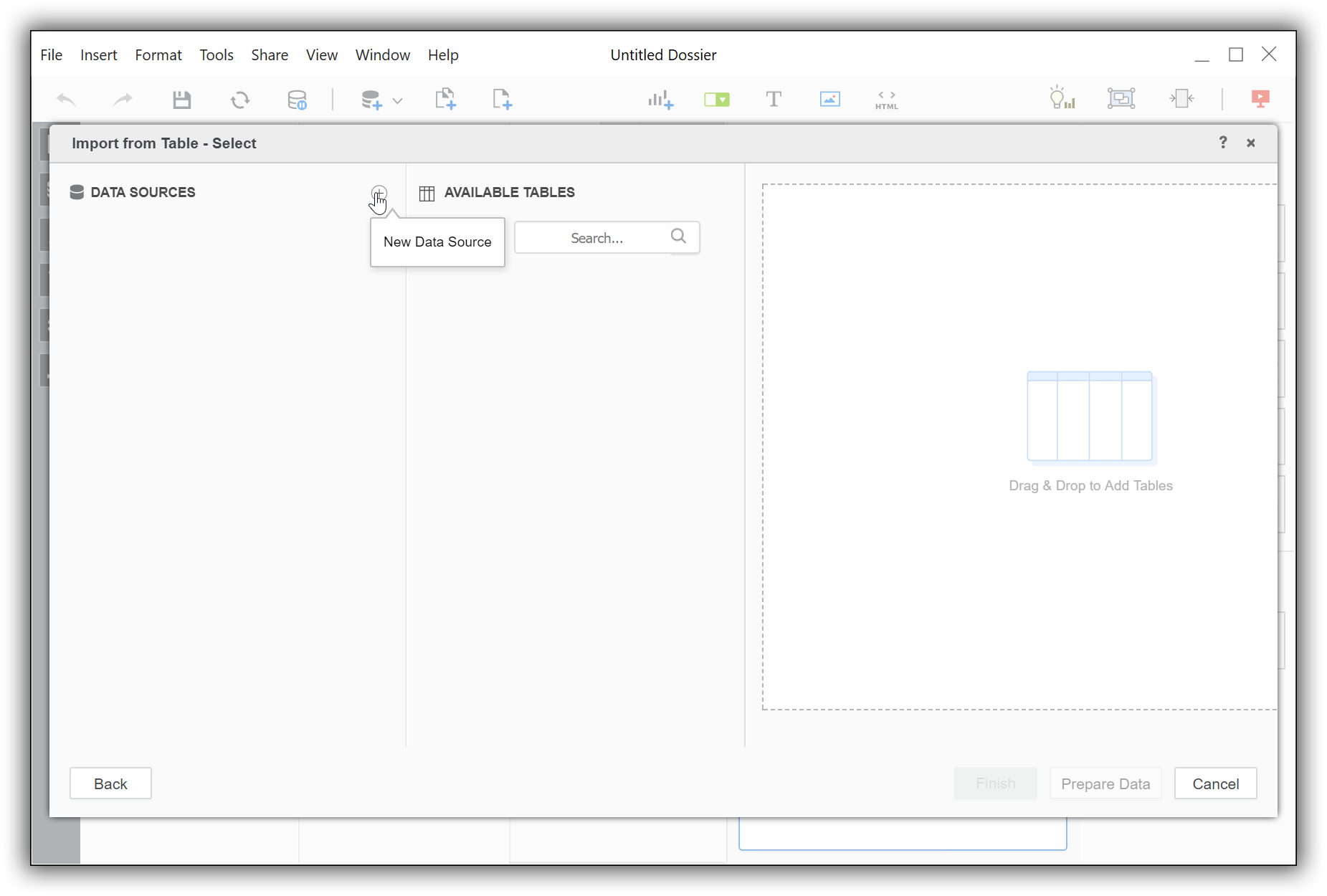The image size is (1327, 896).
Task: Refresh the dossier data
Action: point(240,100)
